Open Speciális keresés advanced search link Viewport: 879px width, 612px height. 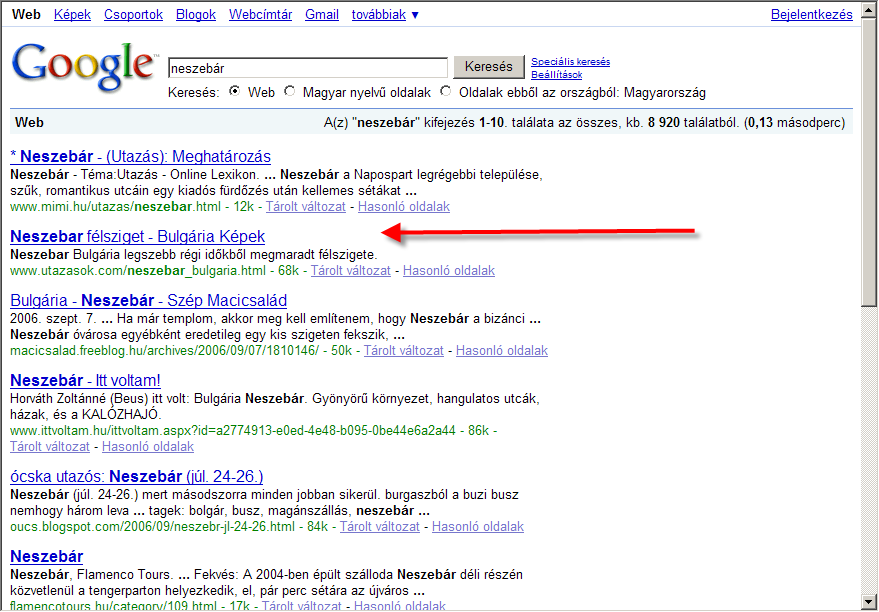coord(571,62)
